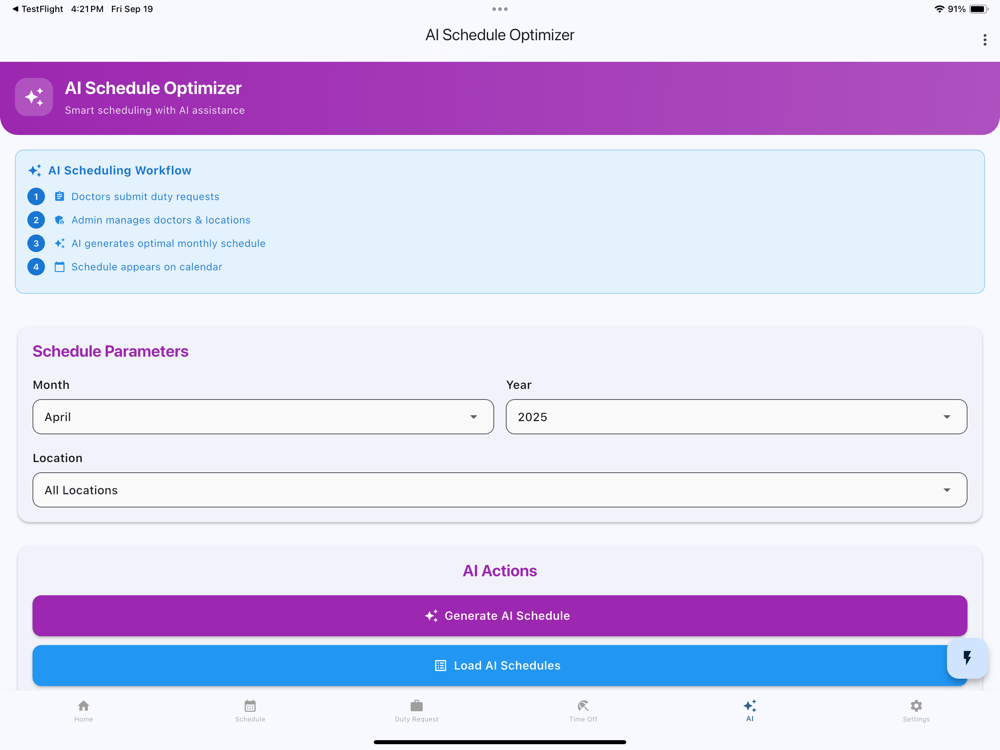Click the step 1 numbered circle

(x=36, y=196)
